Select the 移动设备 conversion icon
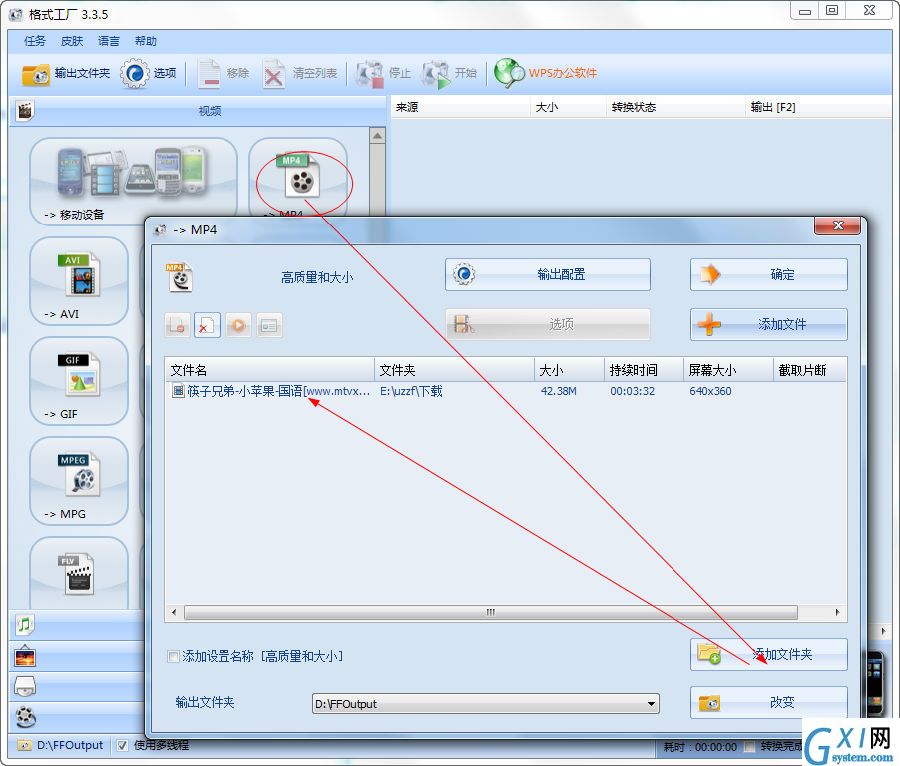 click(133, 181)
